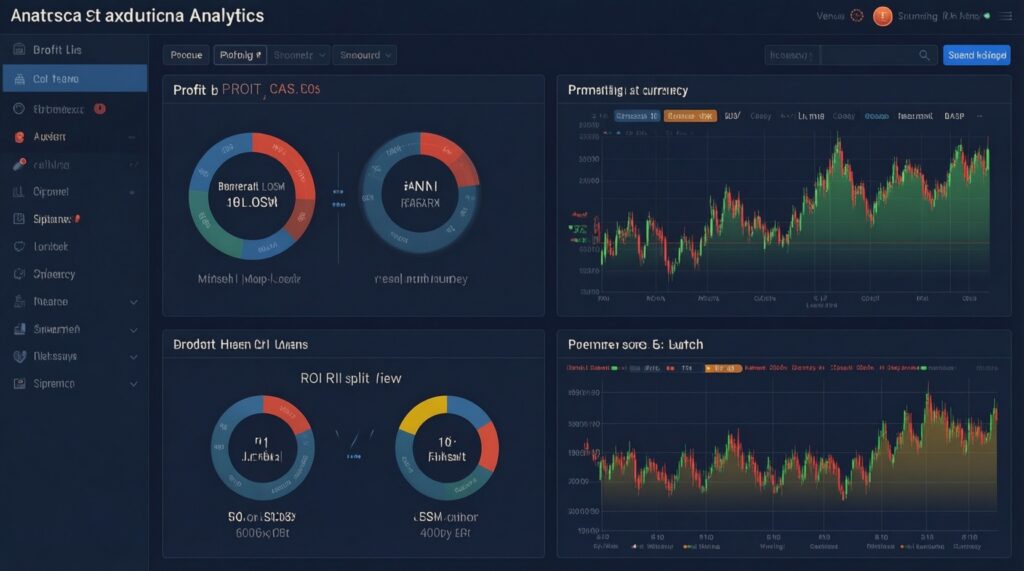Switch to the Pocoue tab
Viewport: 1024px width, 571px height.
[x=186, y=56]
